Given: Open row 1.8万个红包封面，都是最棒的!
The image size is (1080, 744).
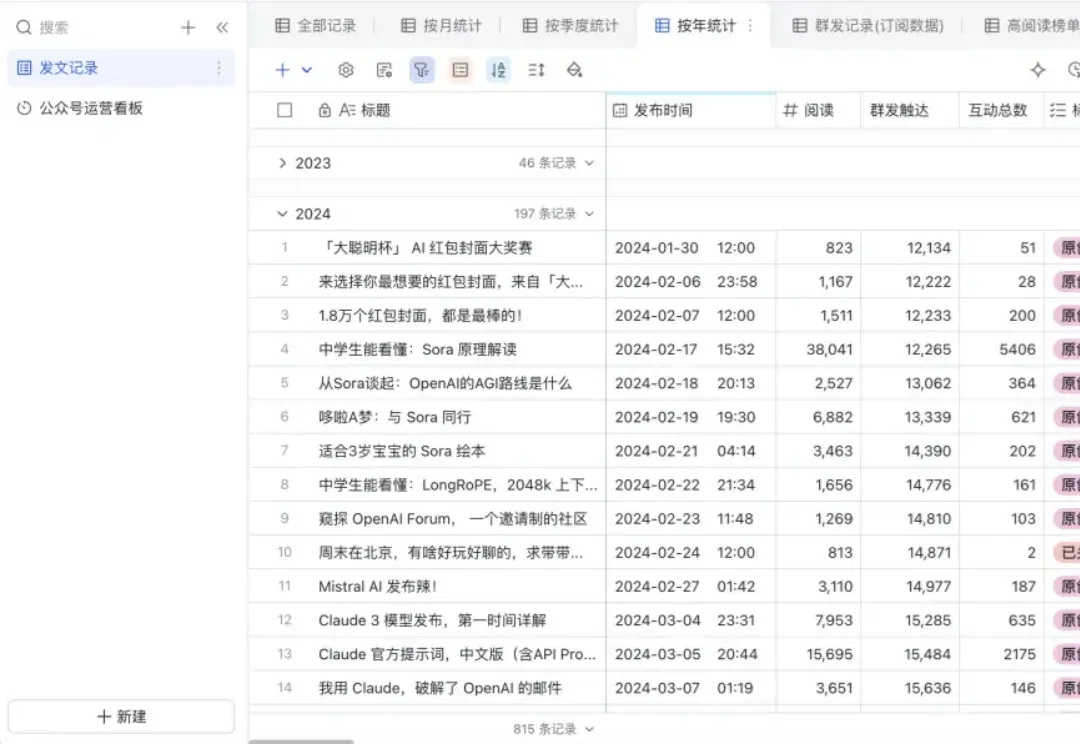Looking at the screenshot, I should (420, 316).
